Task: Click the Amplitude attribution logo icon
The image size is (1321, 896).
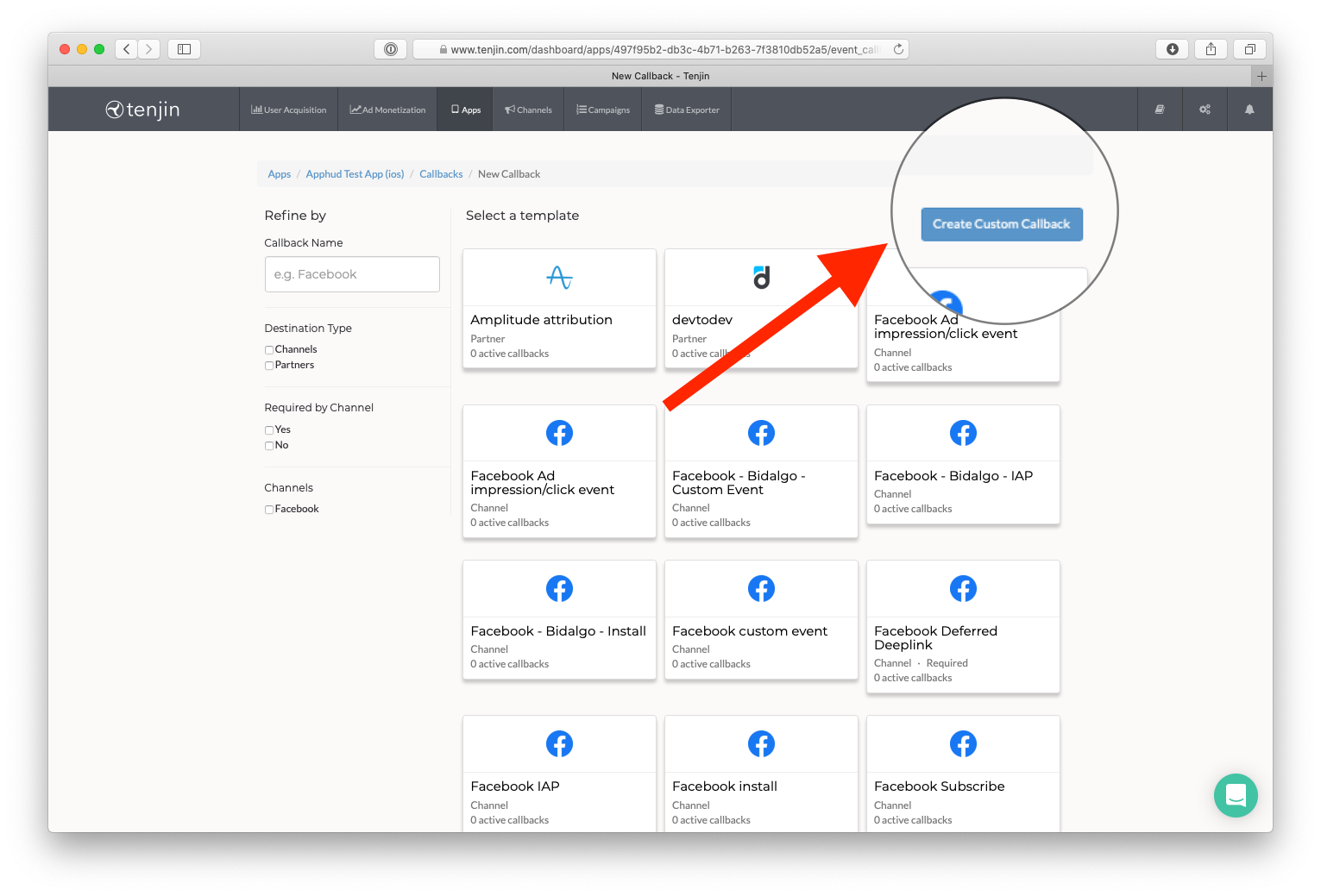Action: 559,278
